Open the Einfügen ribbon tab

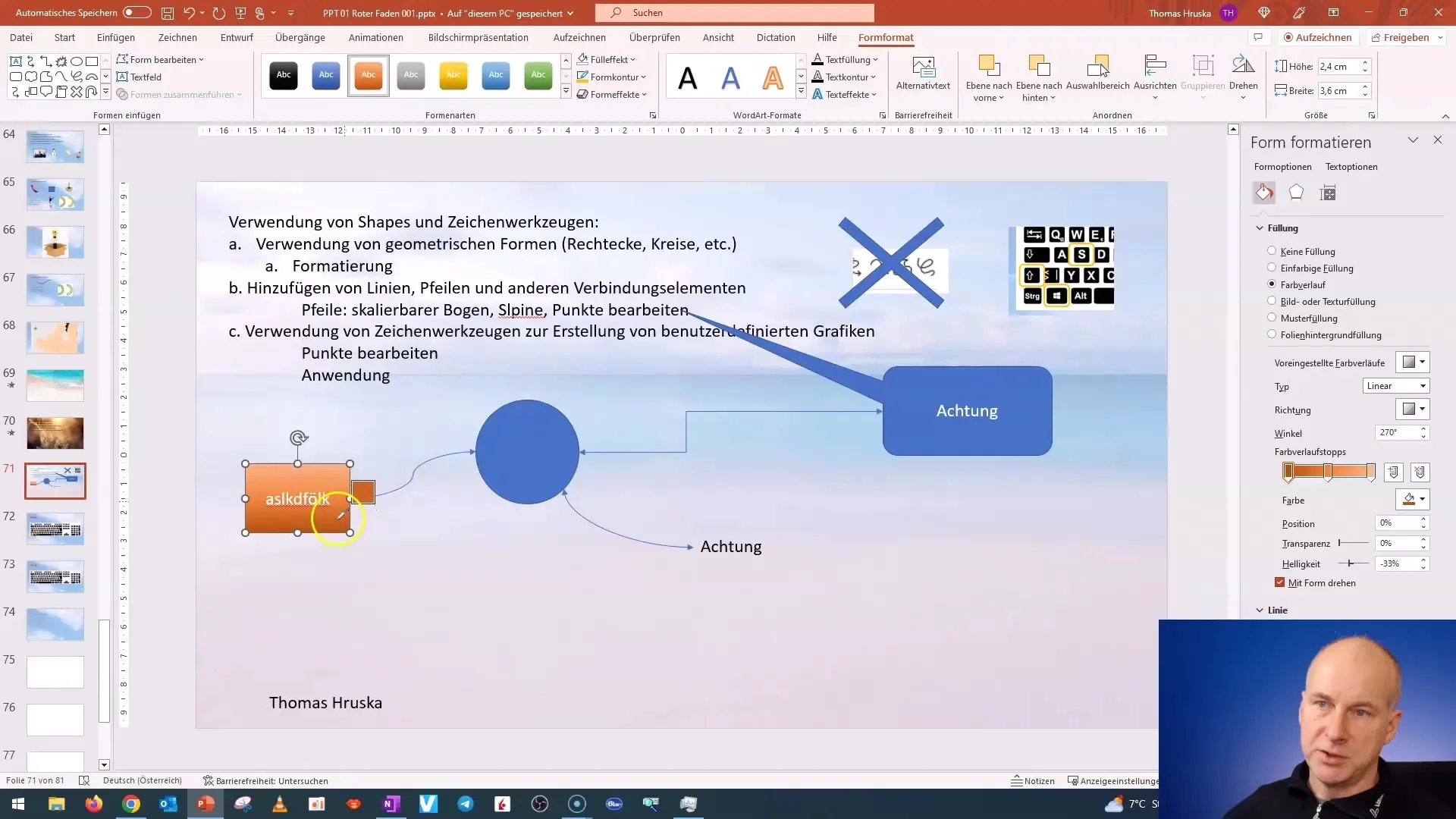point(116,37)
